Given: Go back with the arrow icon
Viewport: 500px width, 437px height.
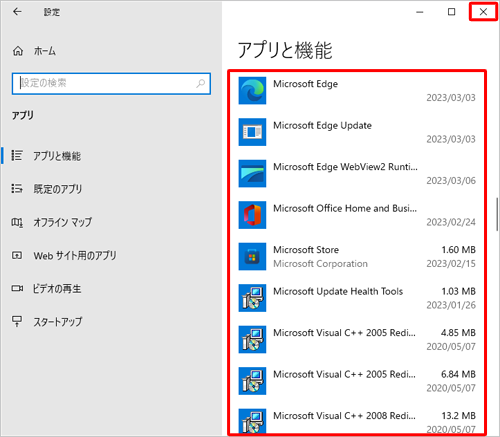Looking at the screenshot, I should [17, 12].
